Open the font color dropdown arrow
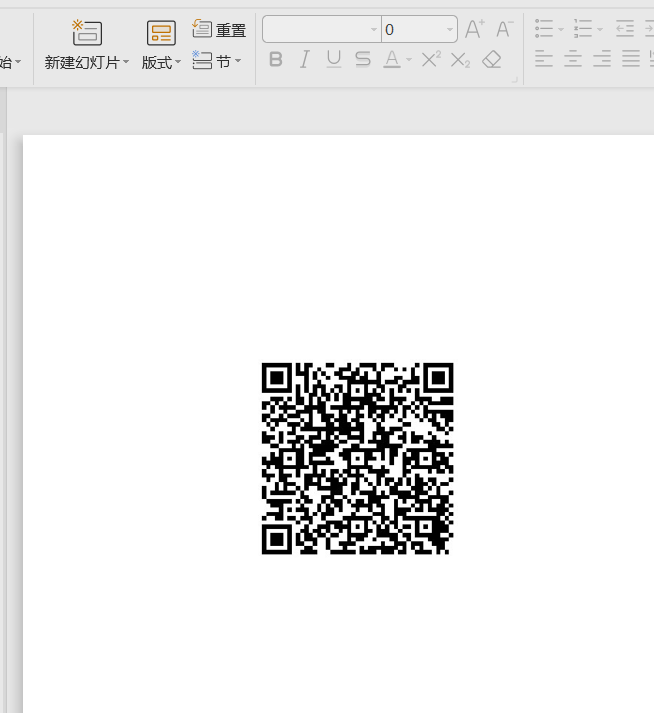The width and height of the screenshot is (654, 713). pyautogui.click(x=409, y=60)
